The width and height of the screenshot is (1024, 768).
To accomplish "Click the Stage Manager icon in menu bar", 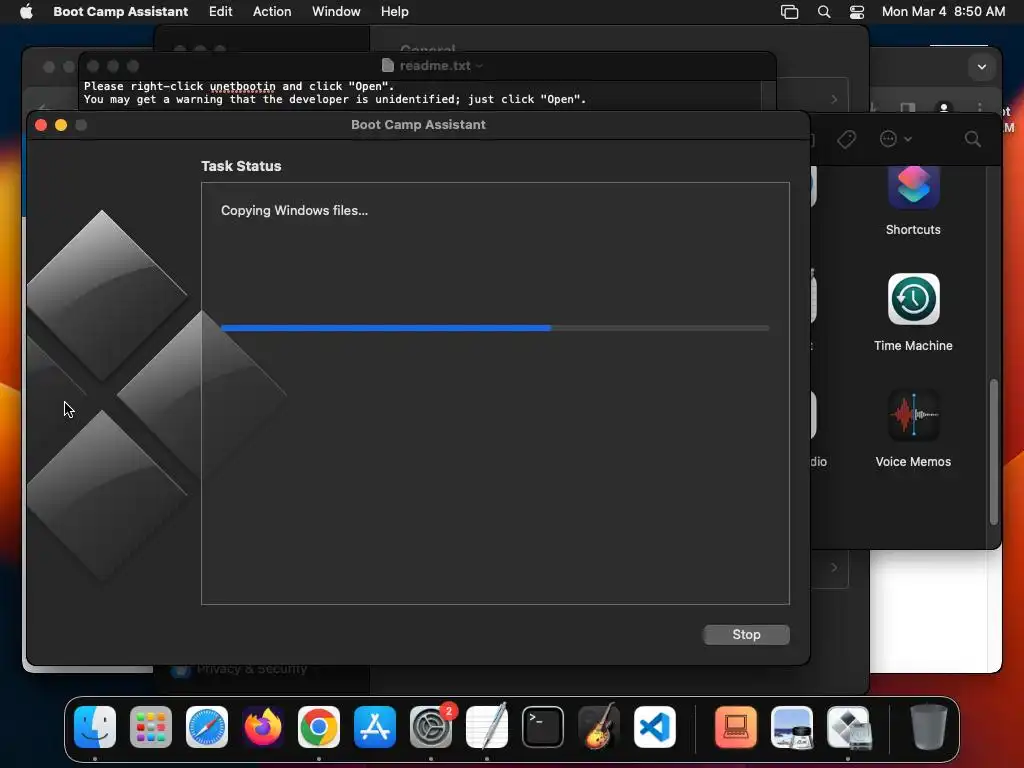I will coord(789,12).
